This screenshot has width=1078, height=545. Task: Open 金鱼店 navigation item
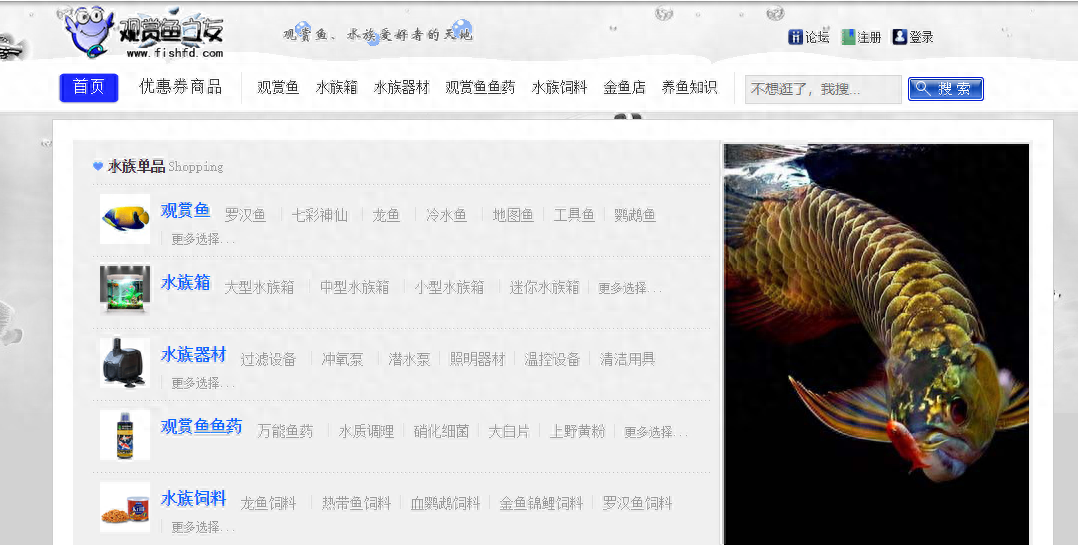click(x=624, y=88)
